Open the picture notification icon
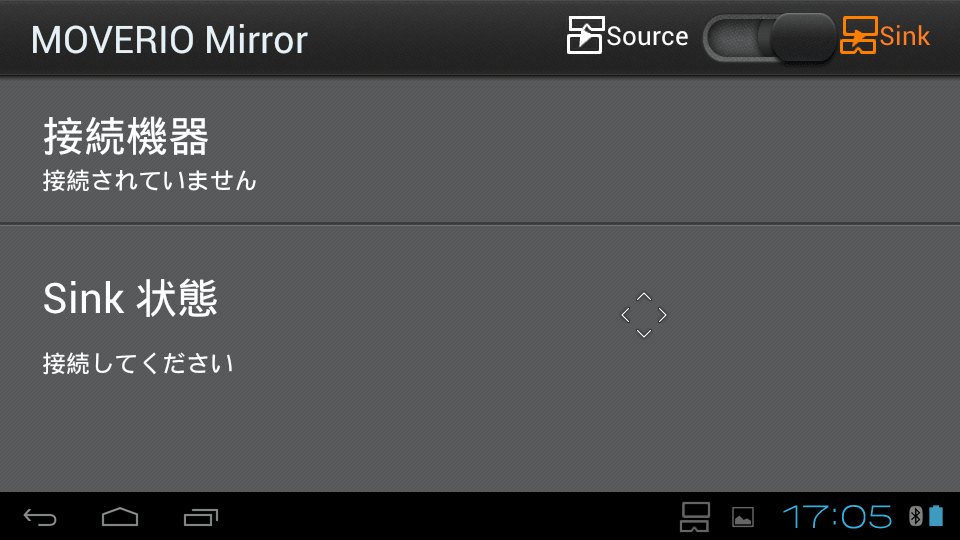 (x=743, y=517)
